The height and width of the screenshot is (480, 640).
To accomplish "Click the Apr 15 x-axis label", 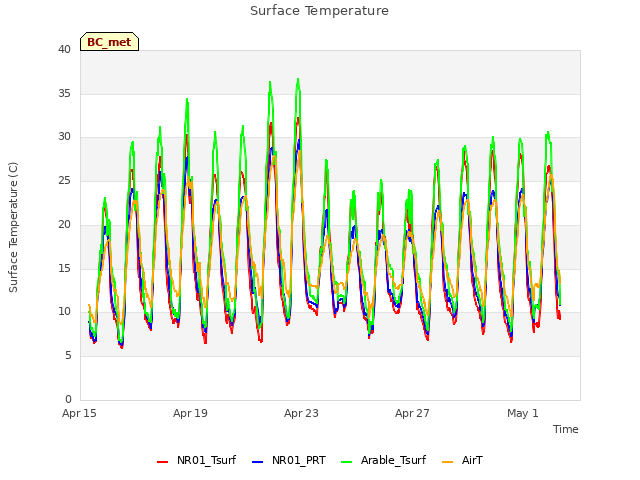I will tap(79, 413).
